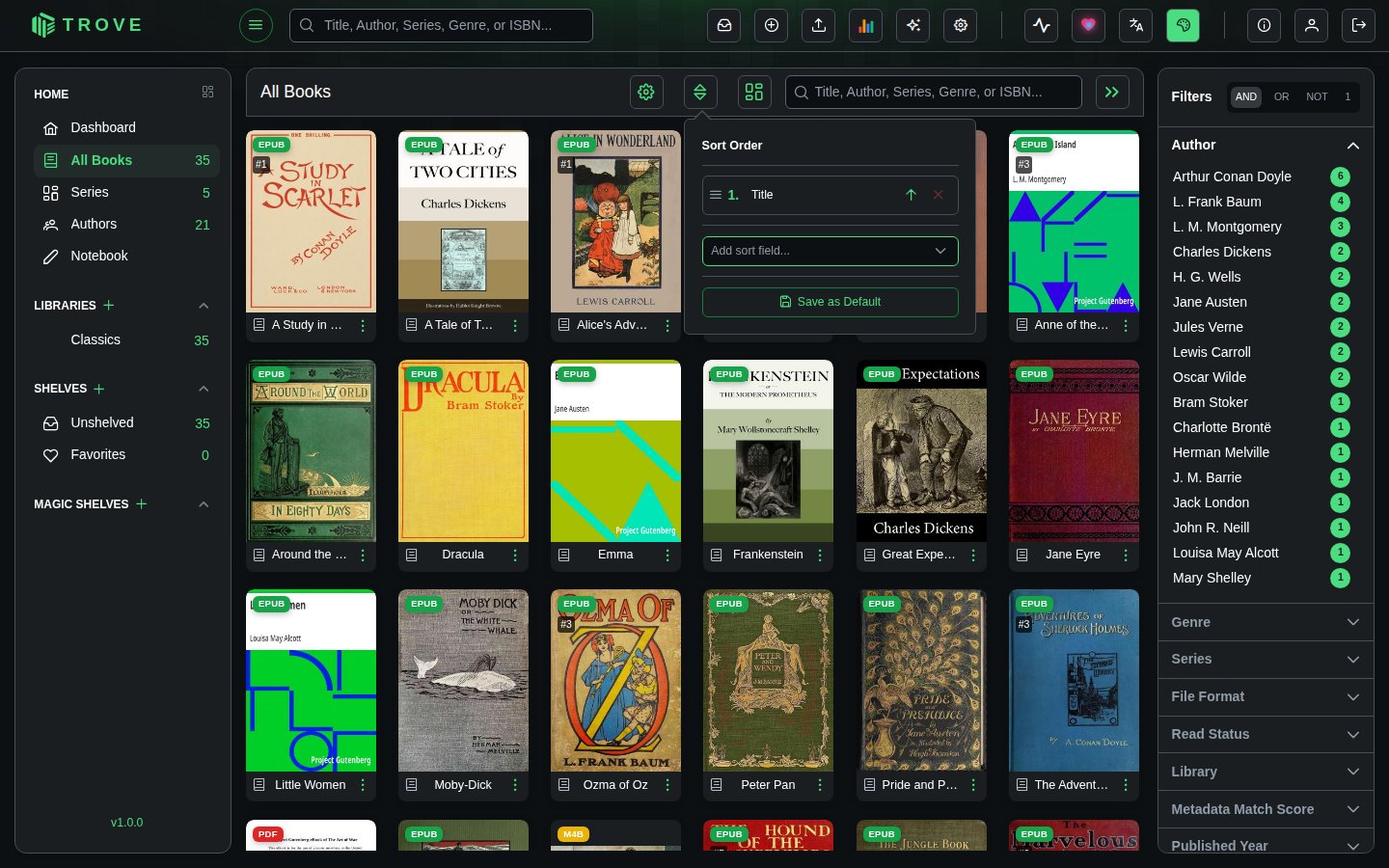Open the statistics bar chart icon

[x=866, y=26]
